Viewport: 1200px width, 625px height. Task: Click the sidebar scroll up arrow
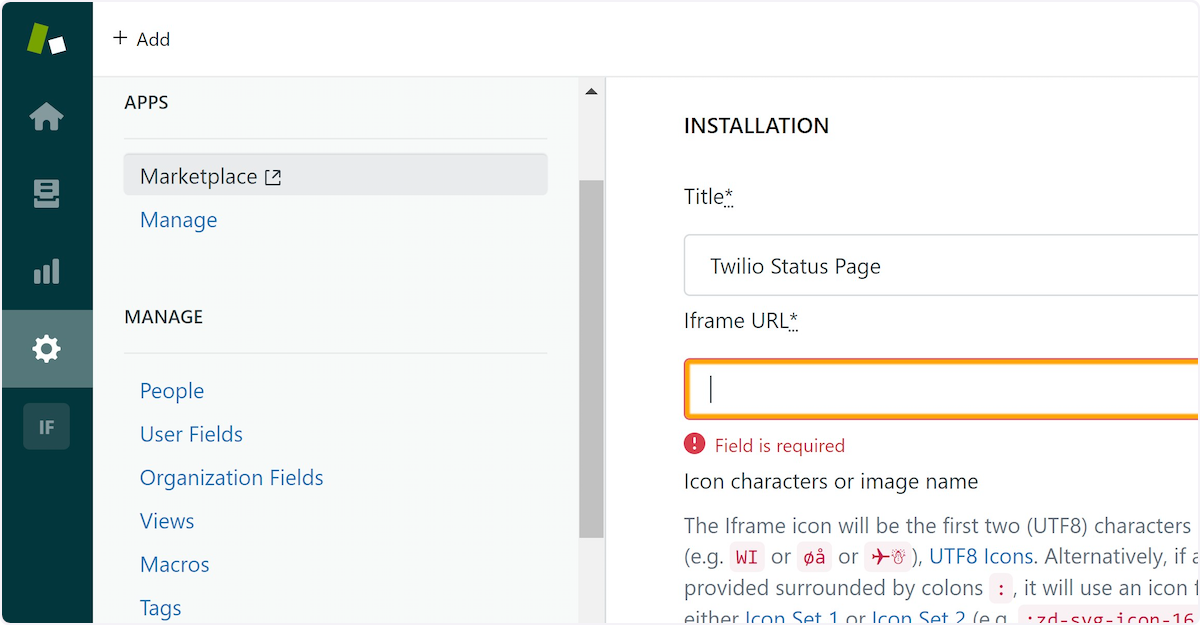pyautogui.click(x=591, y=92)
